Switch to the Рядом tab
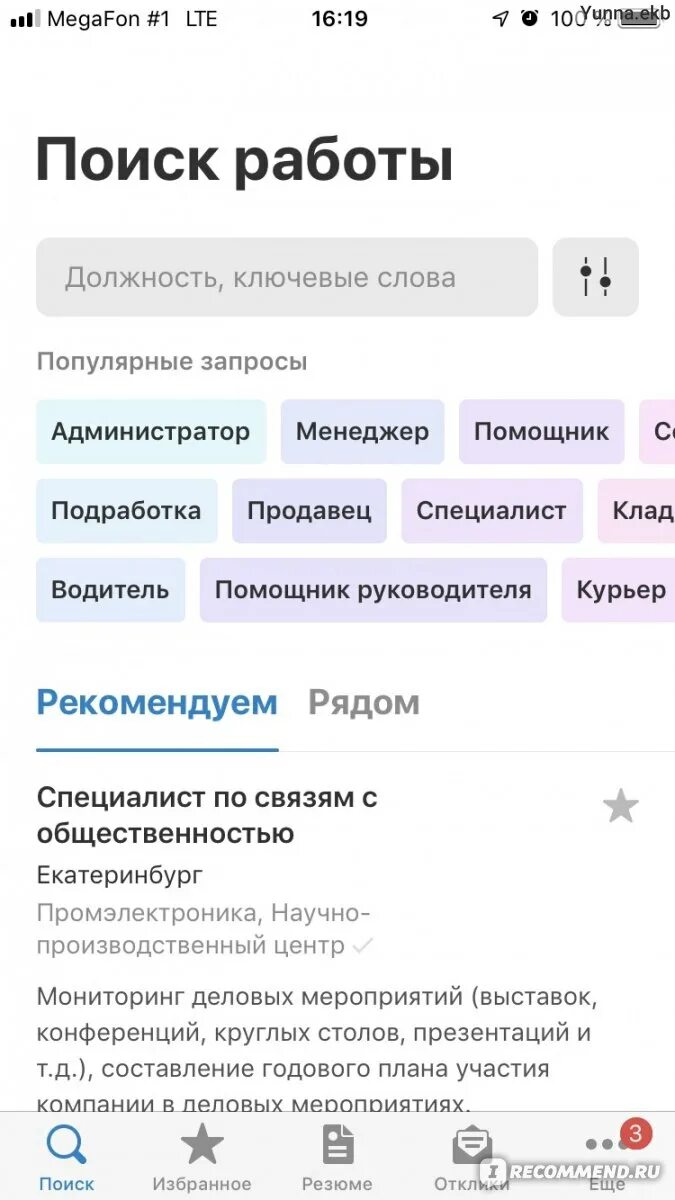675x1200 pixels. coord(364,703)
